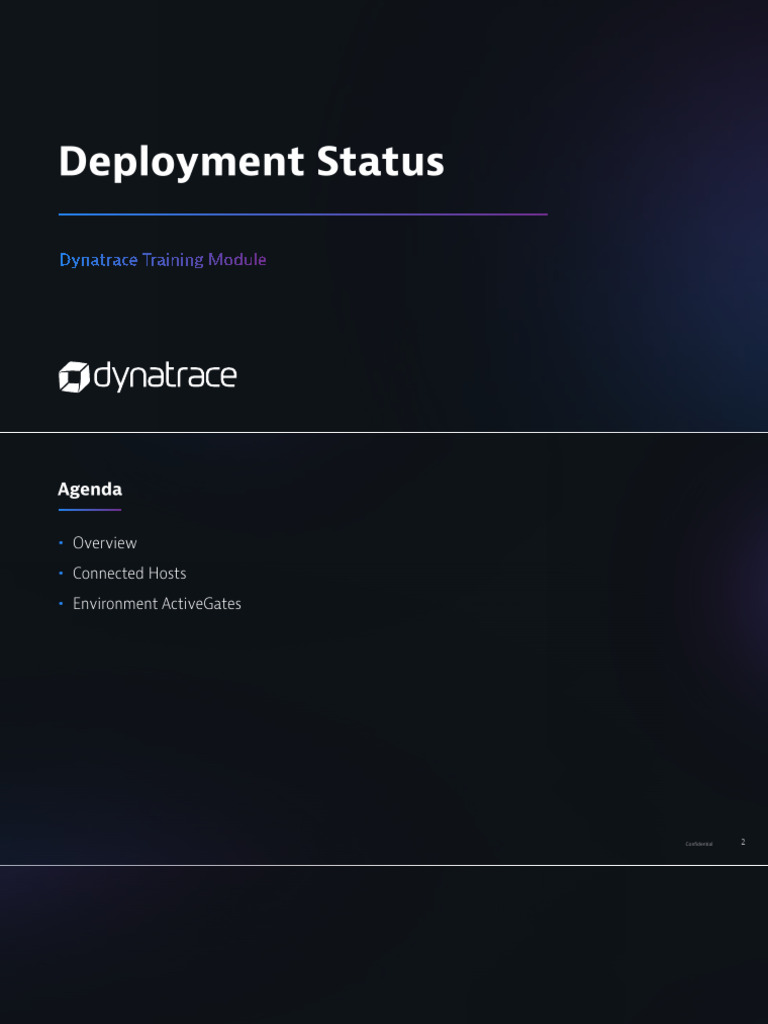Open the Connected Hosts agenda item
768x1024 pixels.
tap(129, 573)
